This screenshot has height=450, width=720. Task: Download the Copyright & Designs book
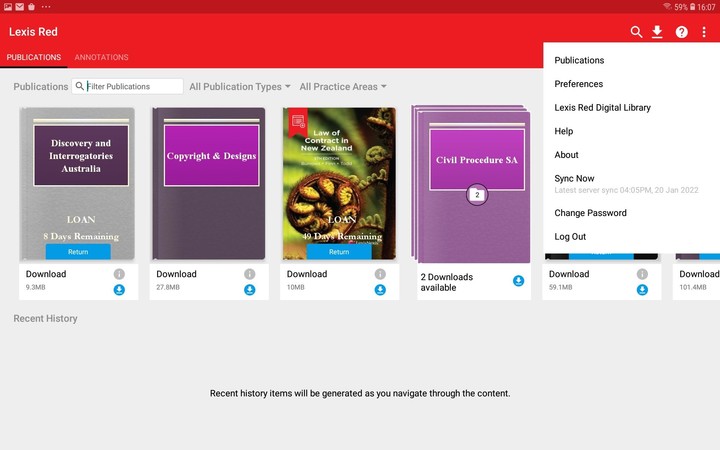click(249, 290)
